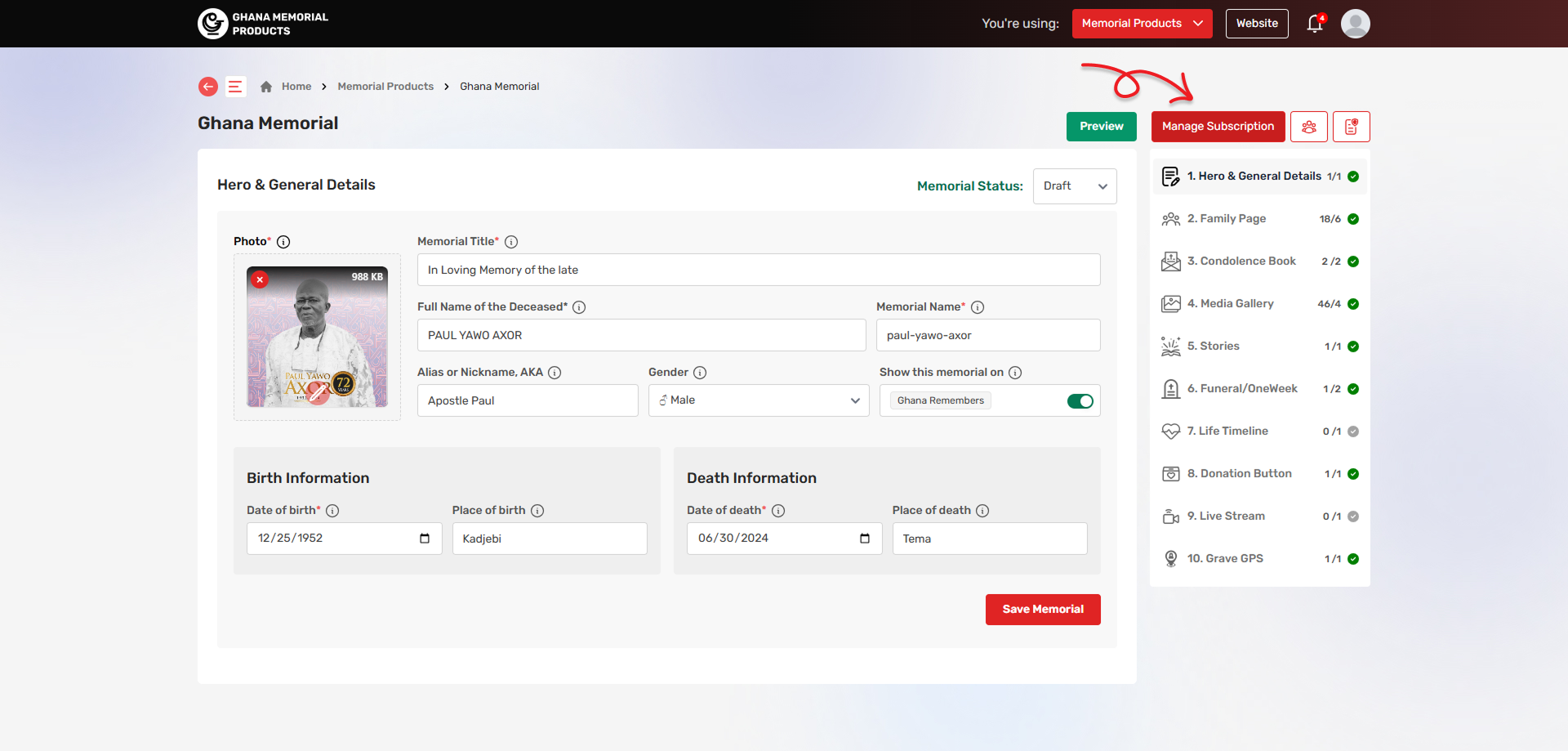The width and height of the screenshot is (1568, 751).
Task: Open the Memorial Status Draft dropdown
Action: 1074,186
